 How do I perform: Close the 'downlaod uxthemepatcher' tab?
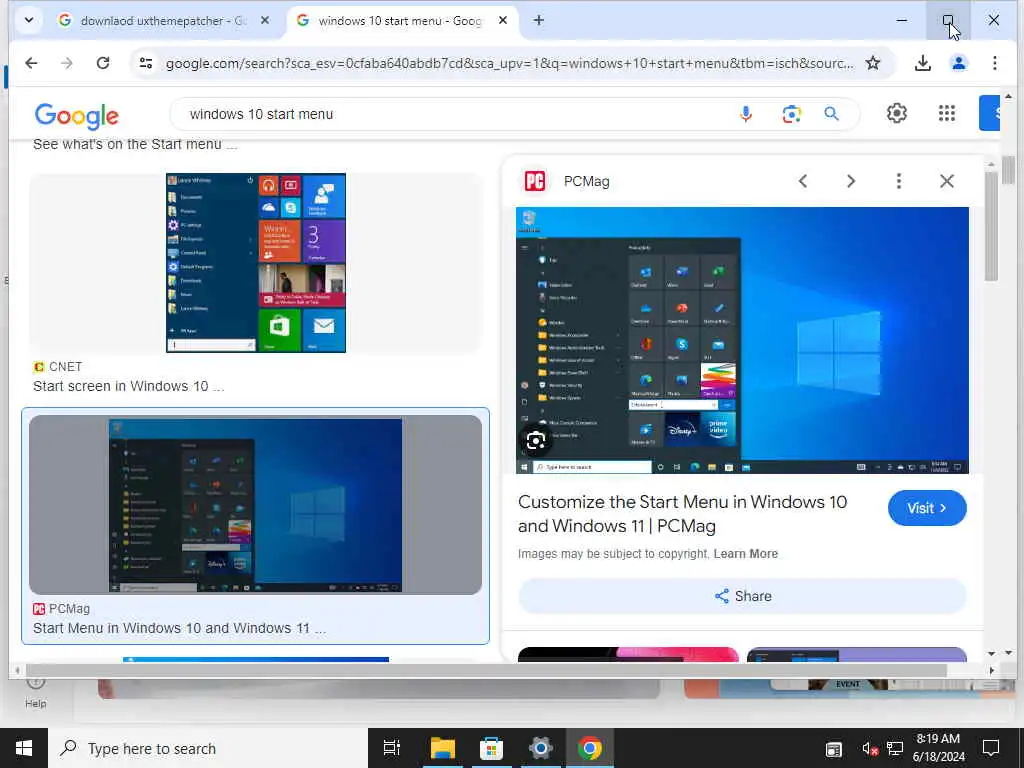[264, 21]
